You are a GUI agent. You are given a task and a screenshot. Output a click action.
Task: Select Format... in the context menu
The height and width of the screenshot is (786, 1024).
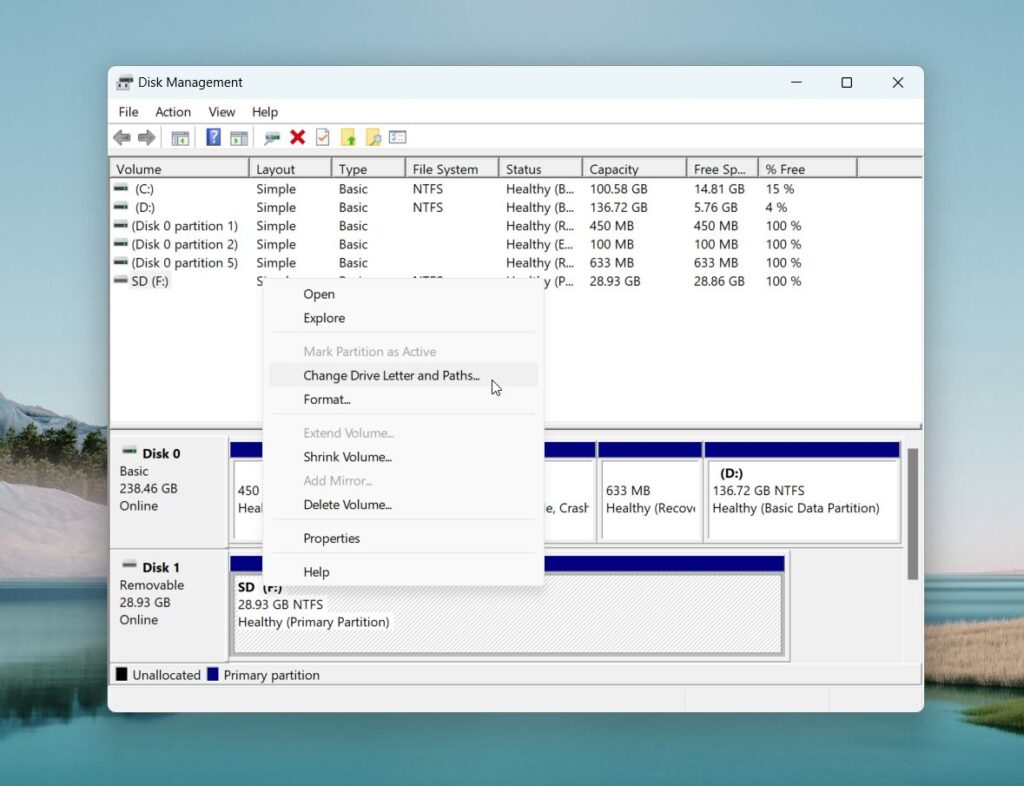pos(327,400)
